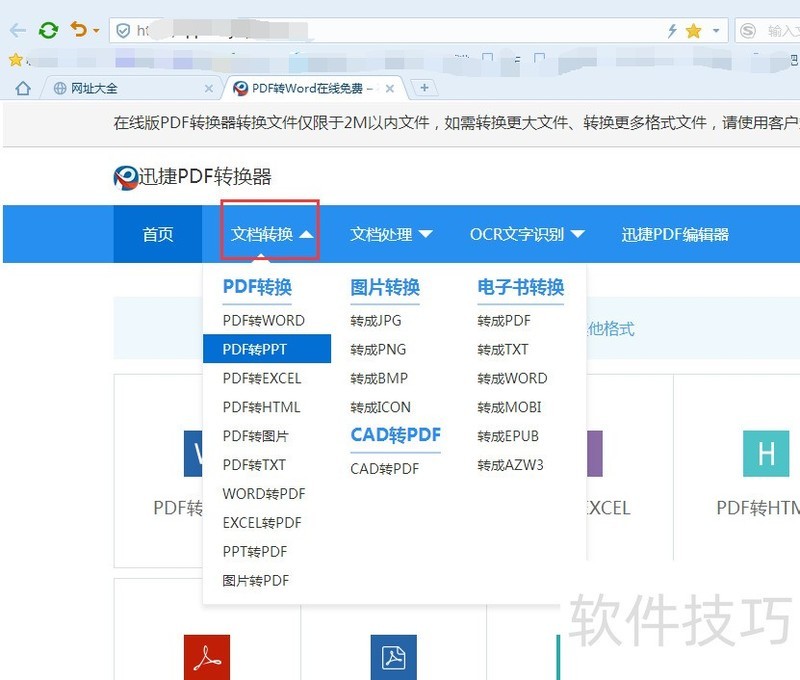
Task: Expand the 文档处理 menu
Action: point(391,235)
